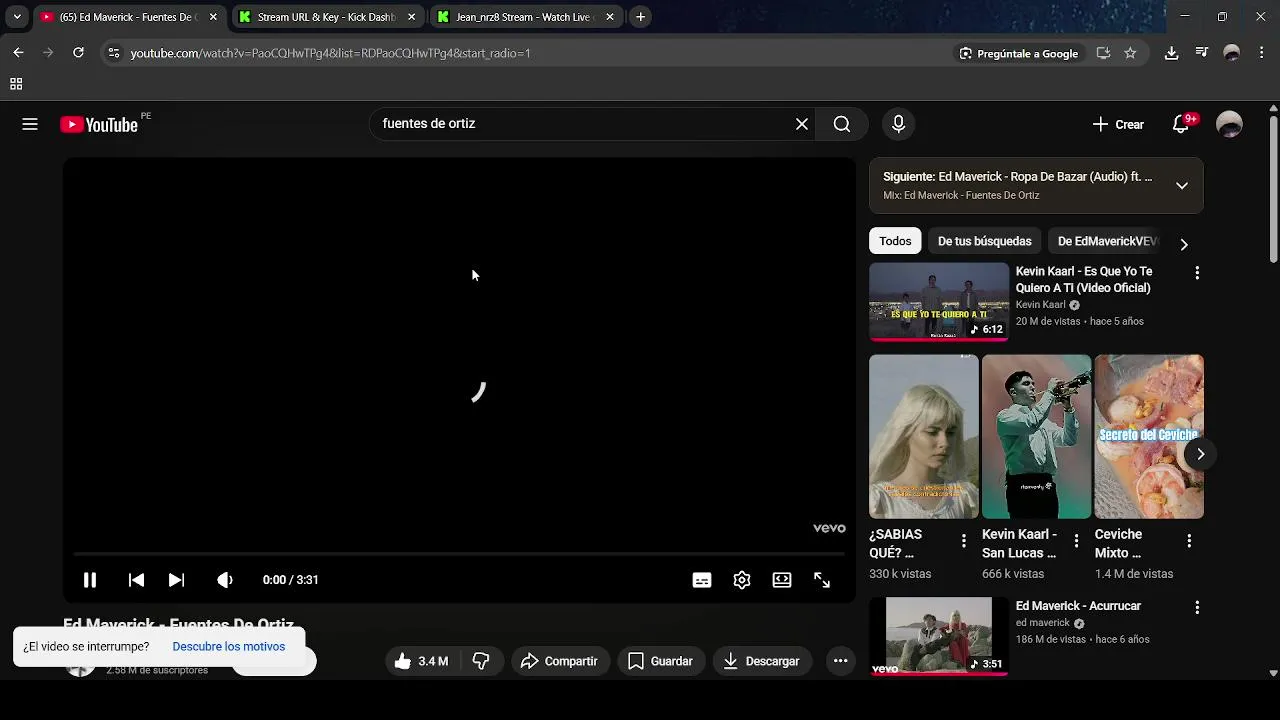Open options for Kevin Kaarl video

1197,273
